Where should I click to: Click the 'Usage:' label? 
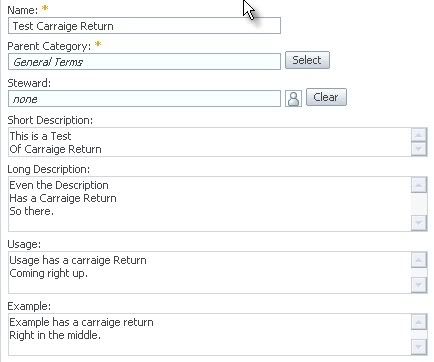point(24,244)
